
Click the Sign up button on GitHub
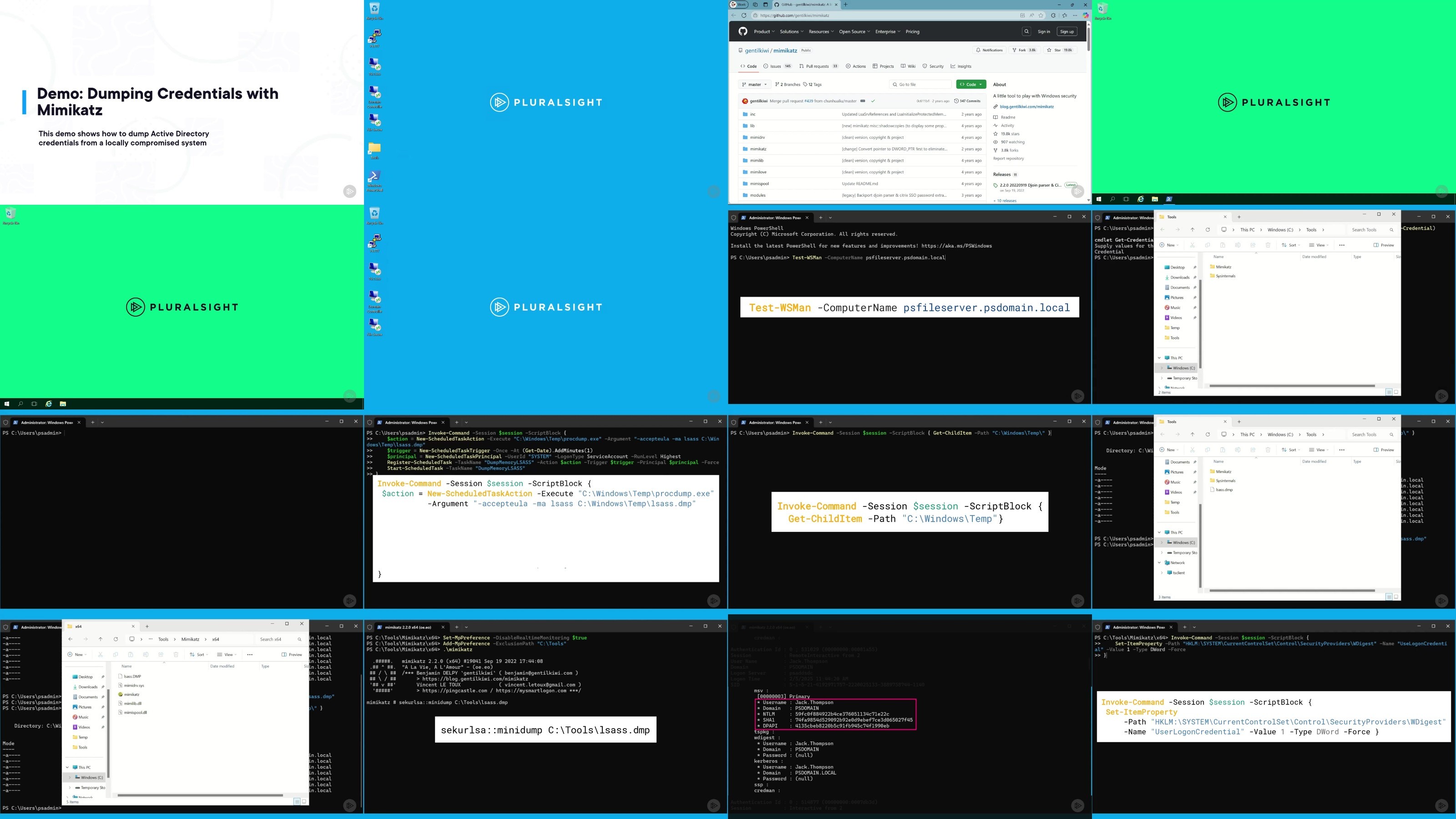tap(1067, 32)
